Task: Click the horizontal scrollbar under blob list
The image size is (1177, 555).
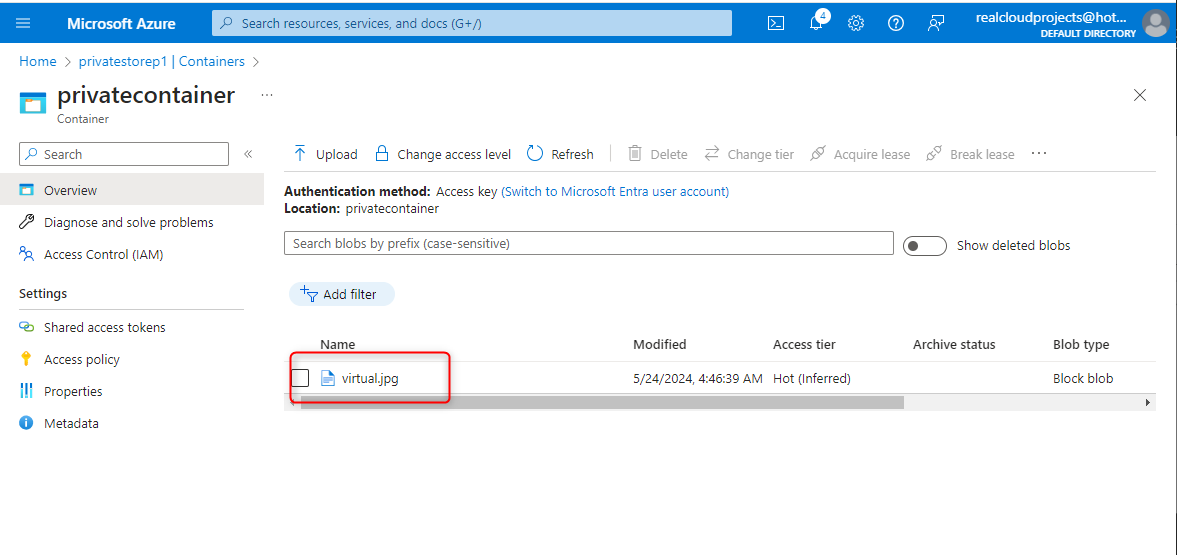Action: pos(602,402)
